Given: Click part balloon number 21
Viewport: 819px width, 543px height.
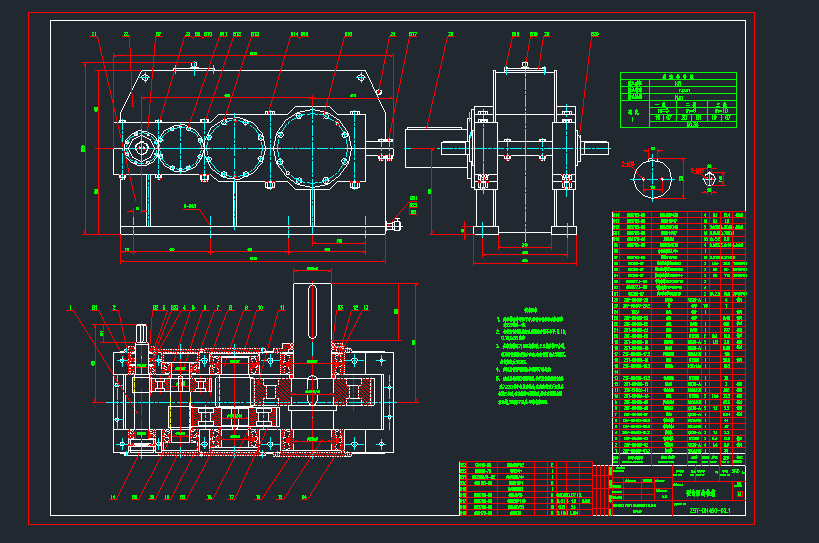Looking at the screenshot, I should click(95, 35).
